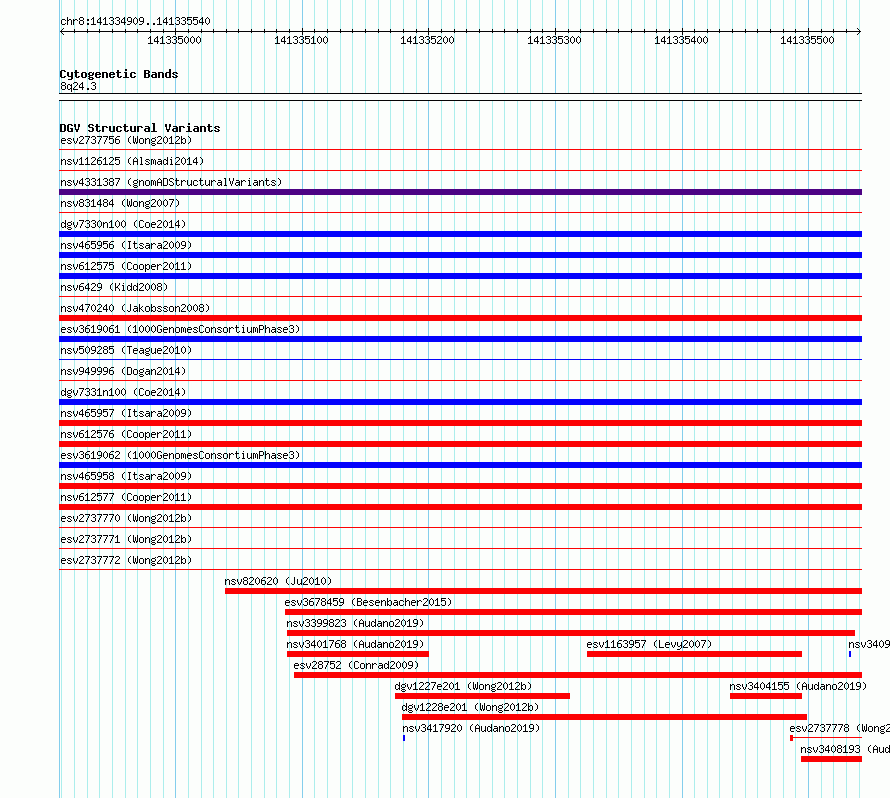
Task: Open the esv3678459 (Besenbacher2015) variant
Action: click(x=368, y=602)
